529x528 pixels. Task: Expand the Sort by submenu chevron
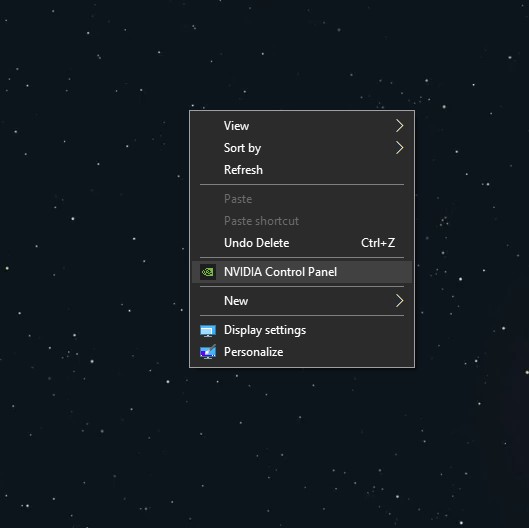[399, 148]
